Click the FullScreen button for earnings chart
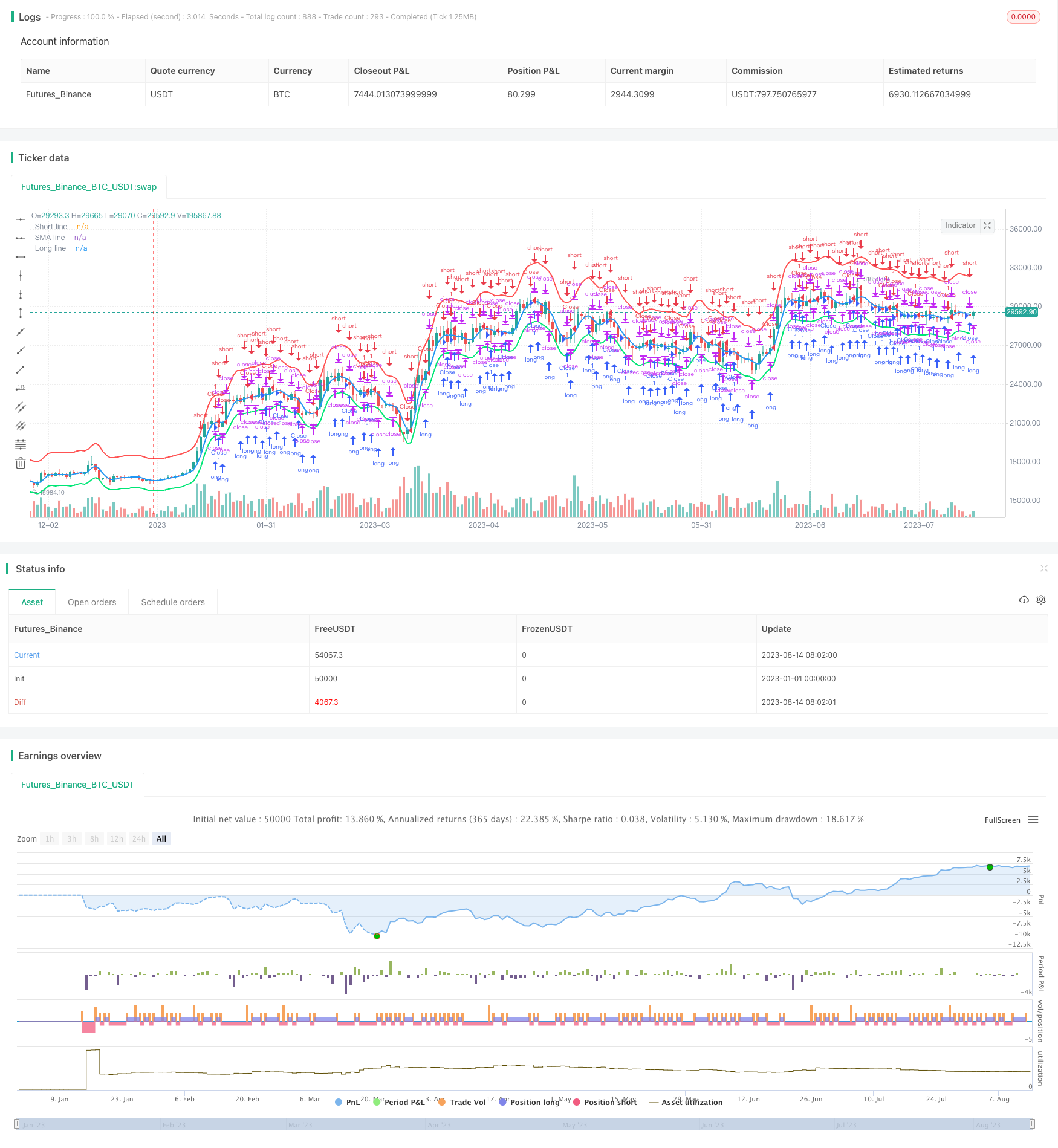Image resolution: width=1058 pixels, height=1148 pixels. click(1002, 820)
